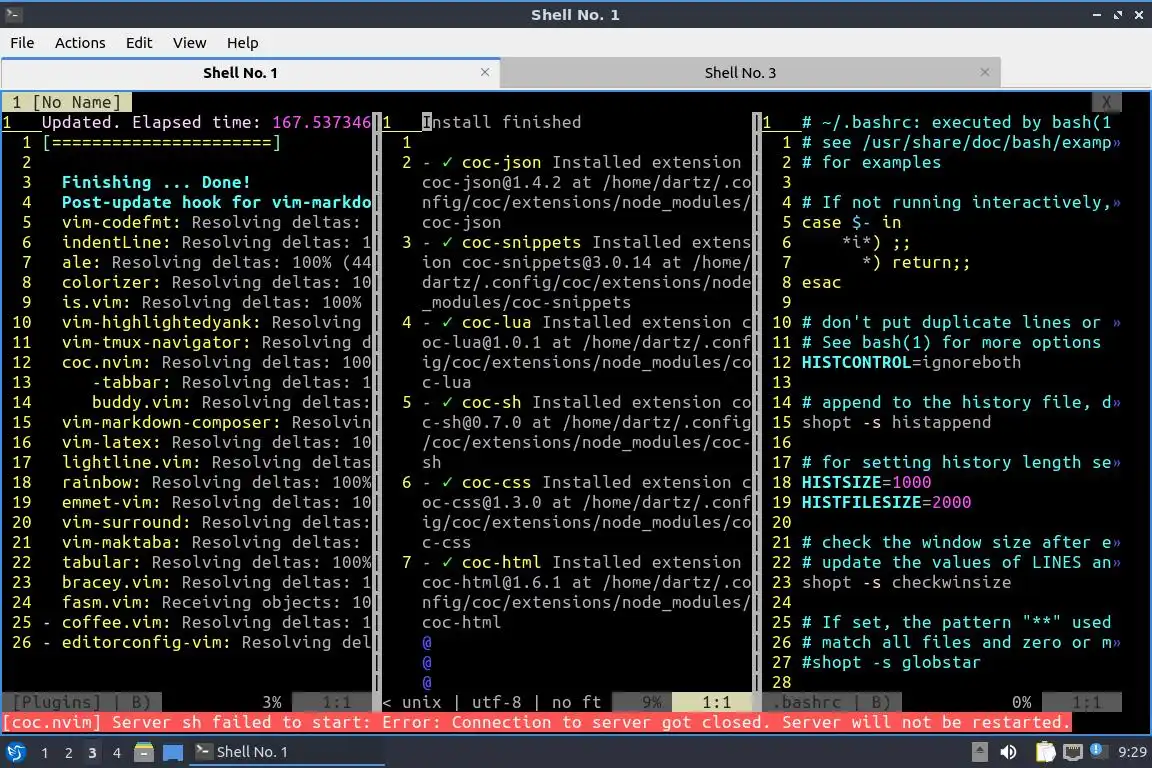Click the 'vim-surround' plugin line

pyautogui.click(x=216, y=523)
